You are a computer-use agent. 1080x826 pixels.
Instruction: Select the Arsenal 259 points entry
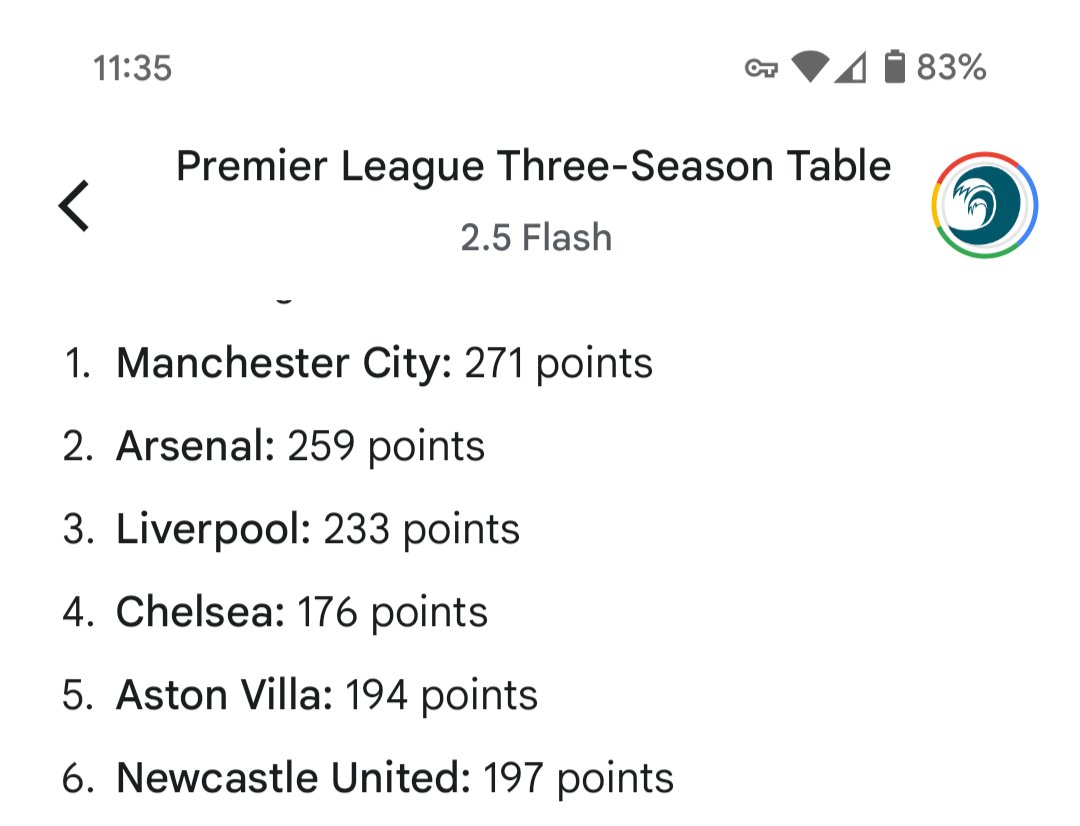(273, 446)
